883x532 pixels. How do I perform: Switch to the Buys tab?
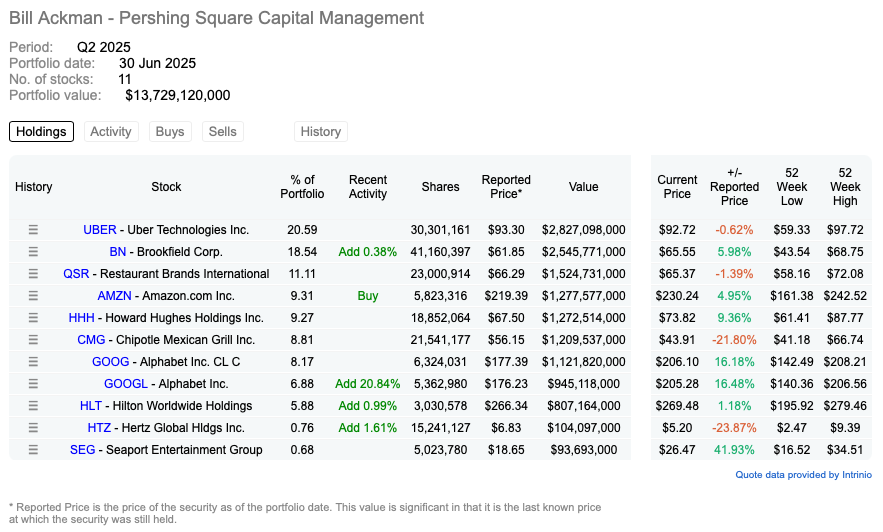tap(170, 132)
